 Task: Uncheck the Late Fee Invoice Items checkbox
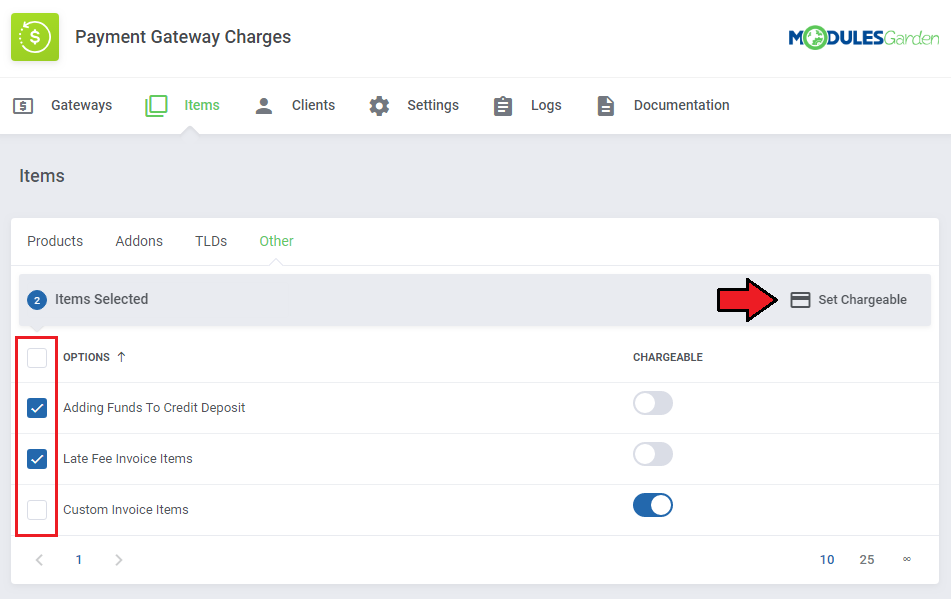click(37, 459)
